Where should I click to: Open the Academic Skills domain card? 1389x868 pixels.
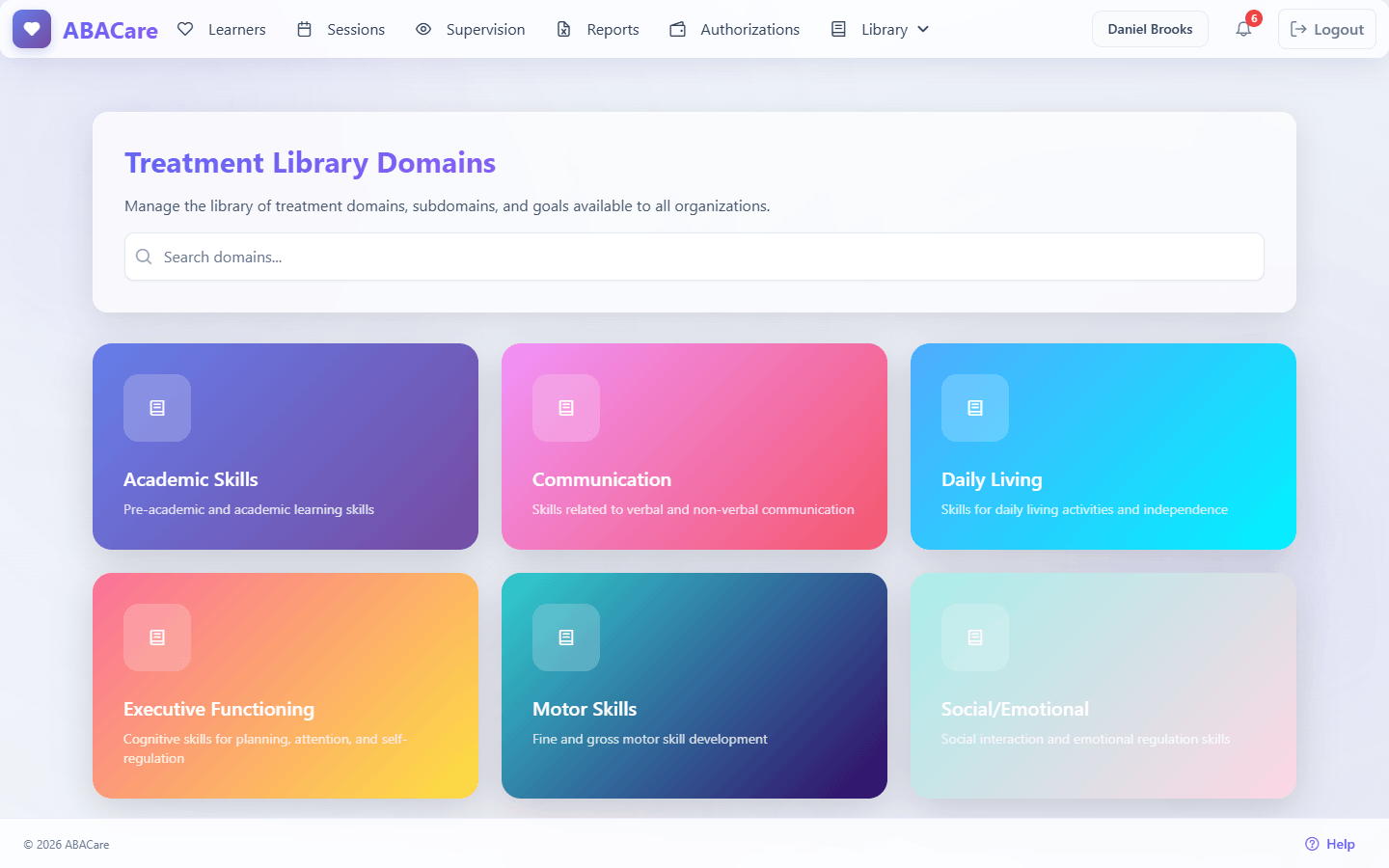coord(286,447)
